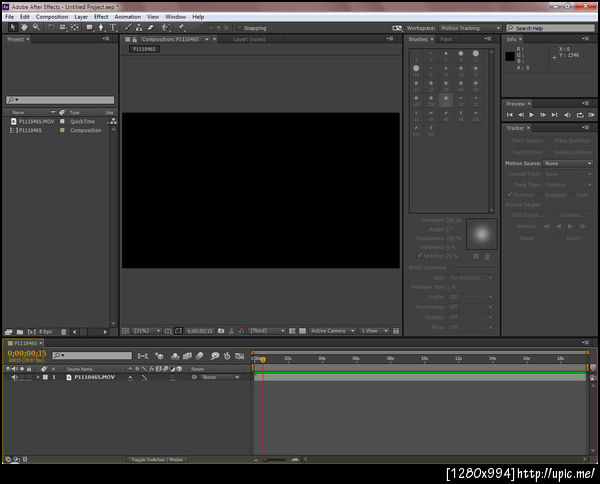The width and height of the screenshot is (600, 484).
Task: Start RAM Preview in Preview panel
Action: [592, 115]
